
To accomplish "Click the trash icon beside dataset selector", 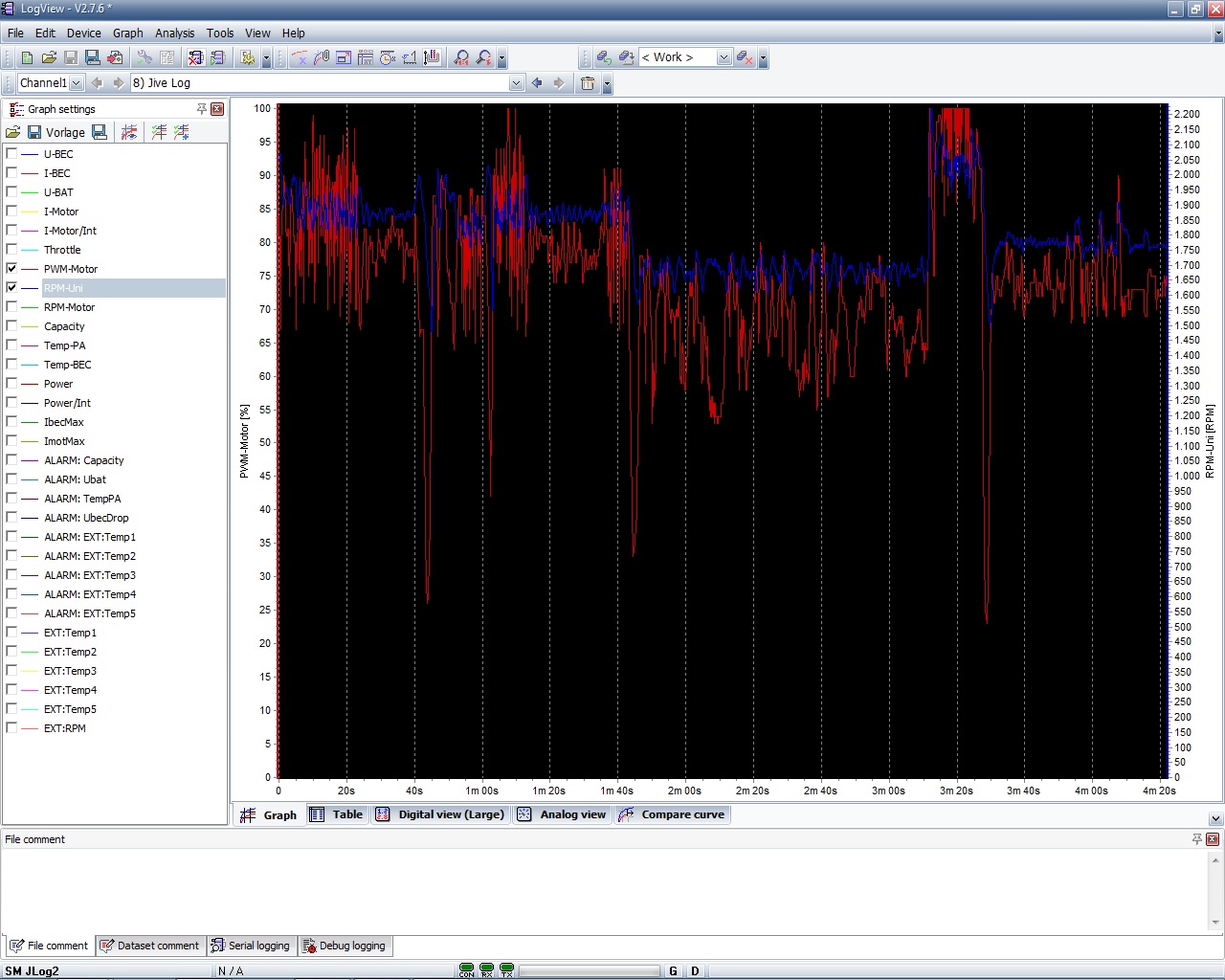I will (x=588, y=83).
